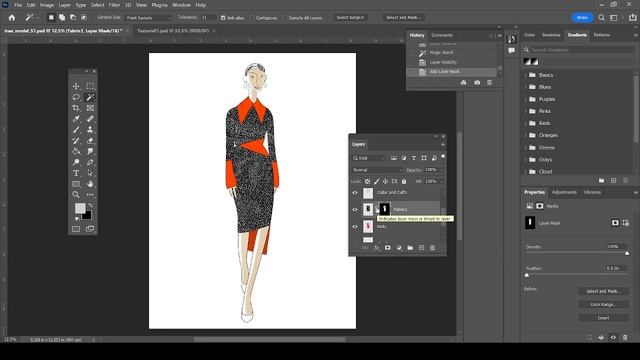The image size is (640, 360).
Task: Add layer style fx in Layers panel
Action: pos(376,248)
